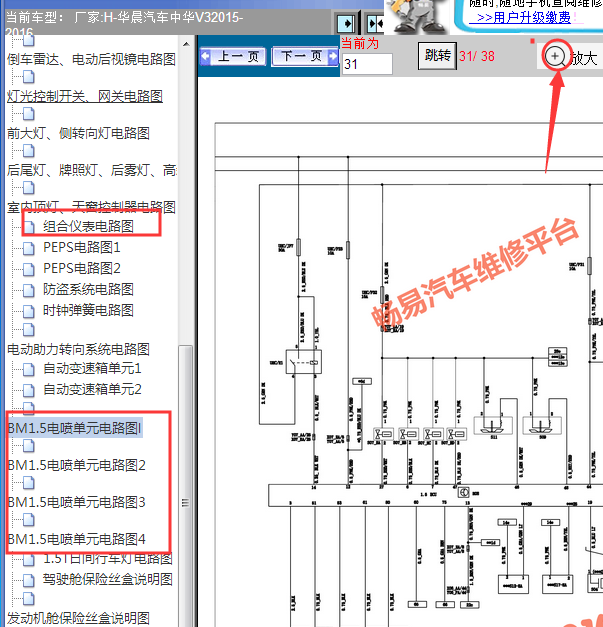Select PEPS电路图1 tree item

click(x=82, y=248)
